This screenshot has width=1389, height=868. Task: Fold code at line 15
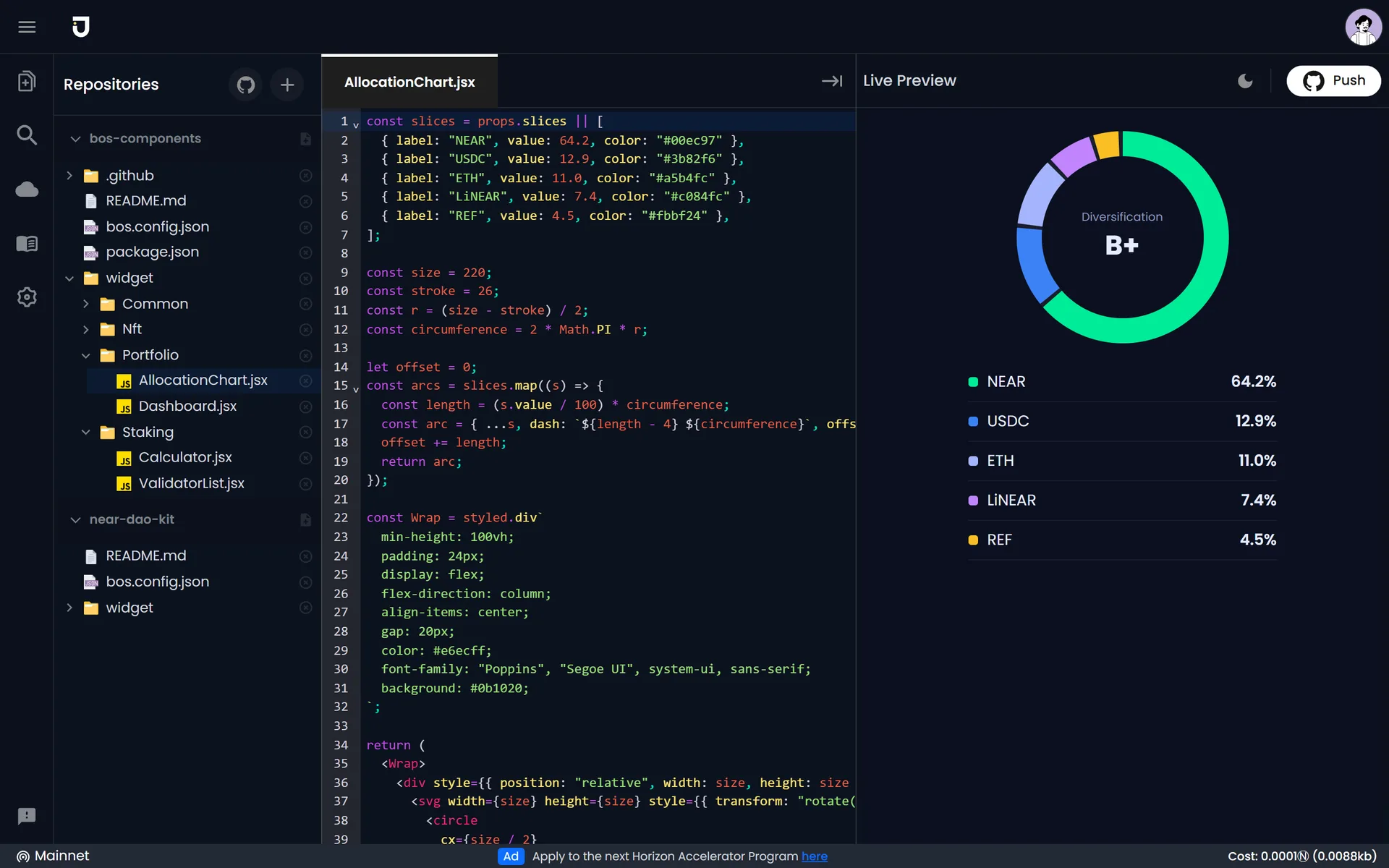coord(356,389)
